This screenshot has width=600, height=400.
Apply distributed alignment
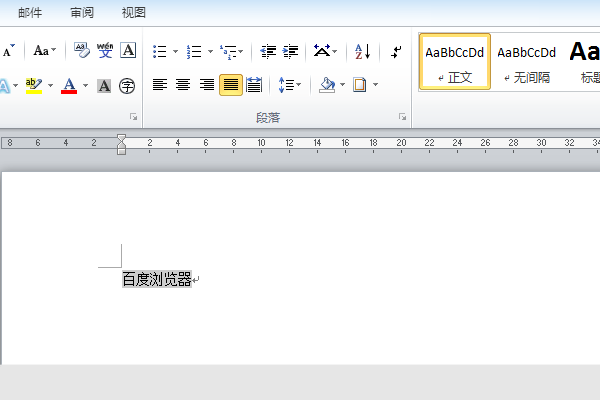(254, 85)
